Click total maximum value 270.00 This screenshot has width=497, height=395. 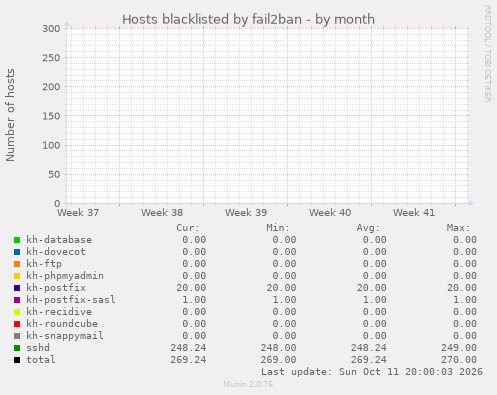point(459,360)
